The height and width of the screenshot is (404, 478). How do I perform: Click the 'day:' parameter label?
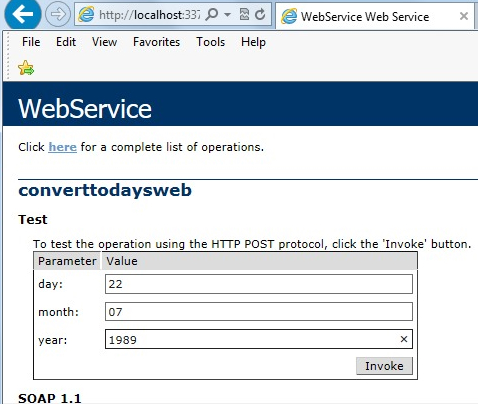point(50,284)
